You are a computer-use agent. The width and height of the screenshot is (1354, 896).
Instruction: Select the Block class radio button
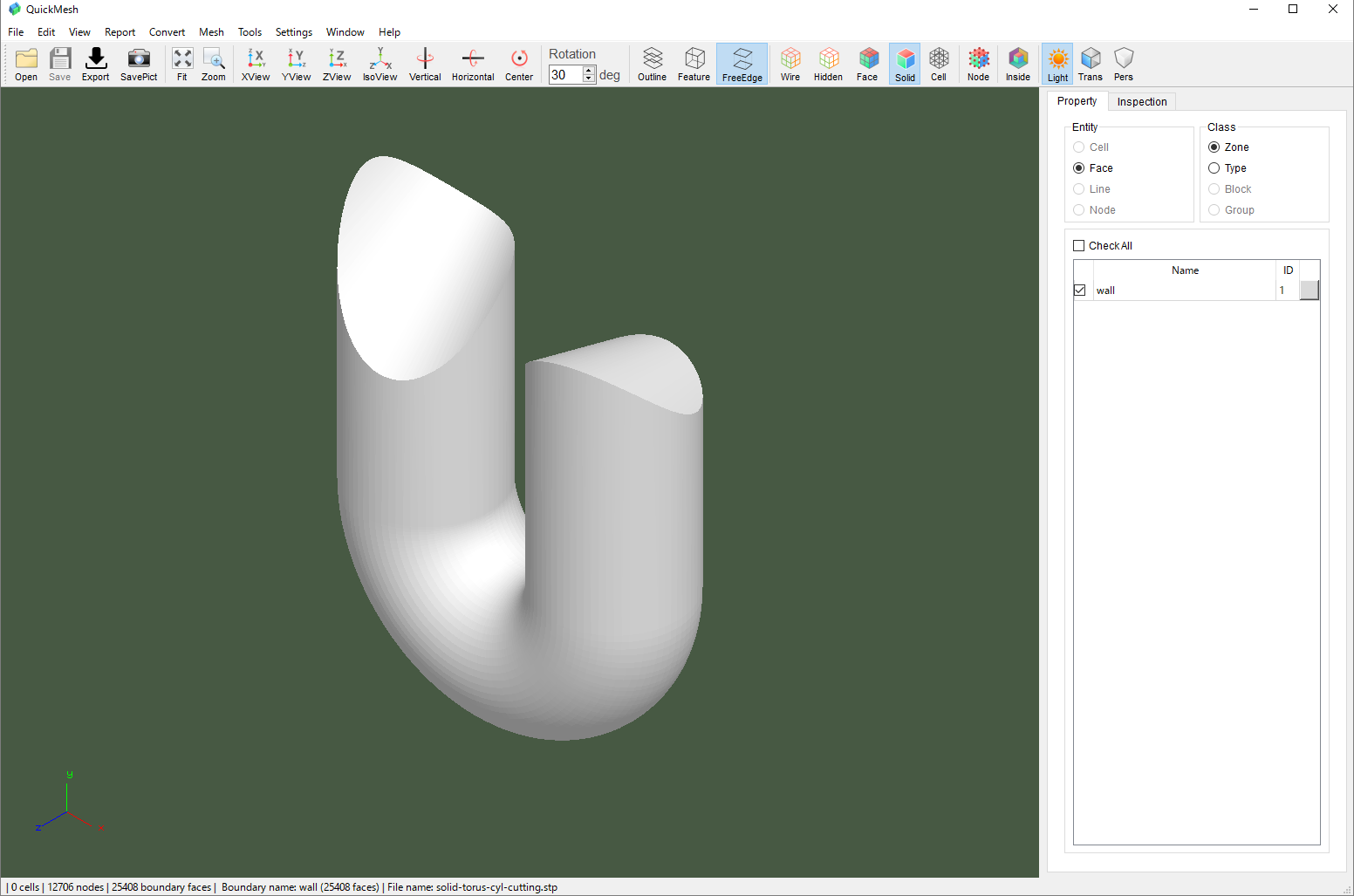1214,189
